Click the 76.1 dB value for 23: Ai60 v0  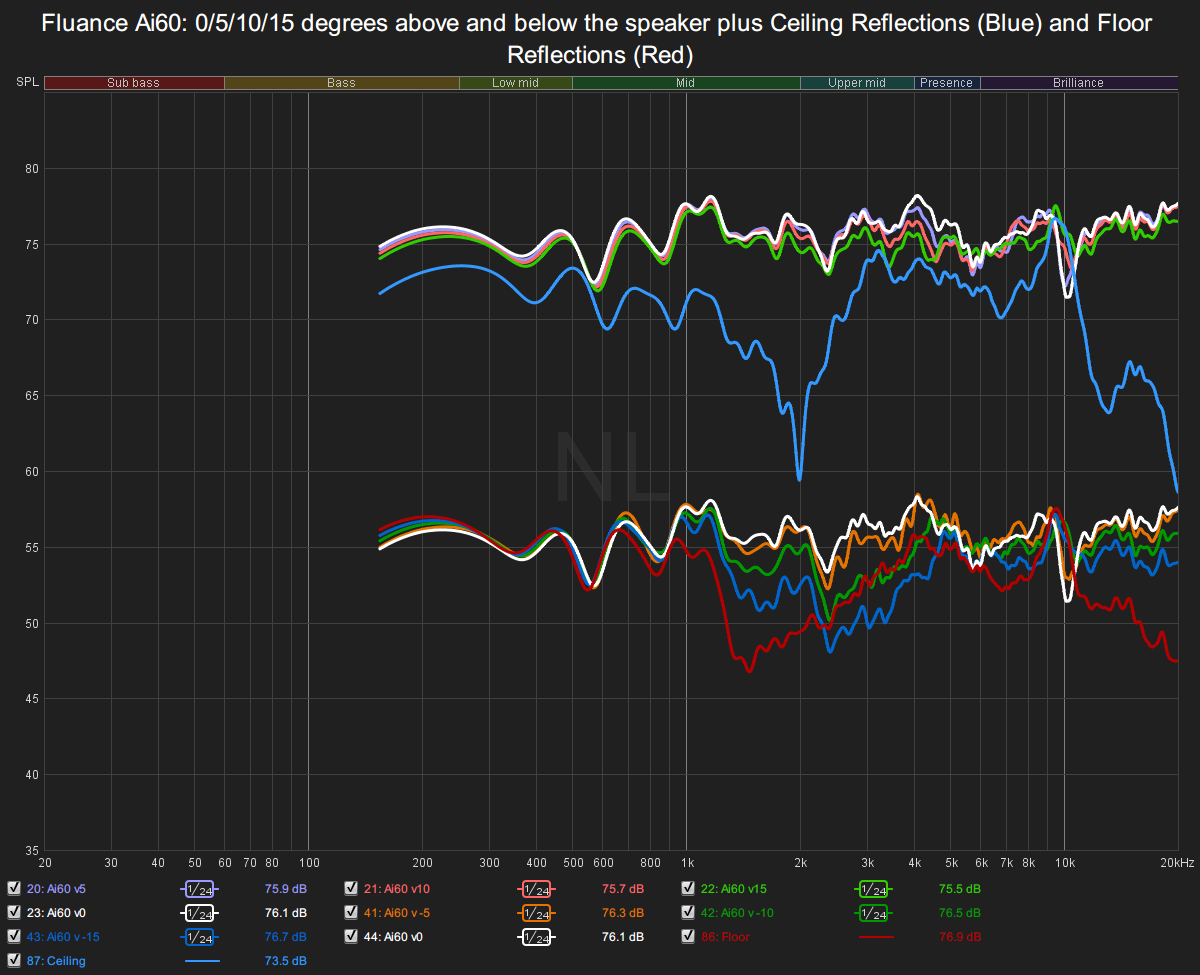(285, 912)
